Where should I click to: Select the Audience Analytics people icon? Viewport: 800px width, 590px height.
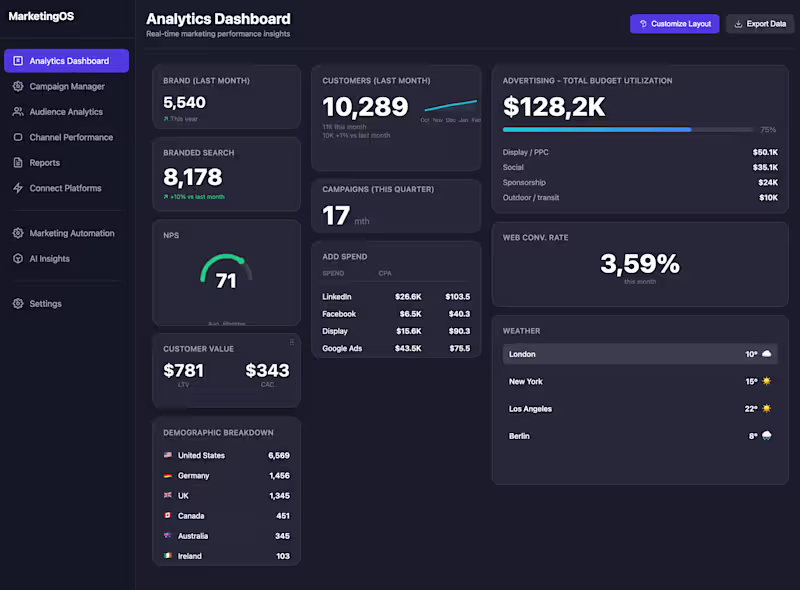pyautogui.click(x=18, y=112)
